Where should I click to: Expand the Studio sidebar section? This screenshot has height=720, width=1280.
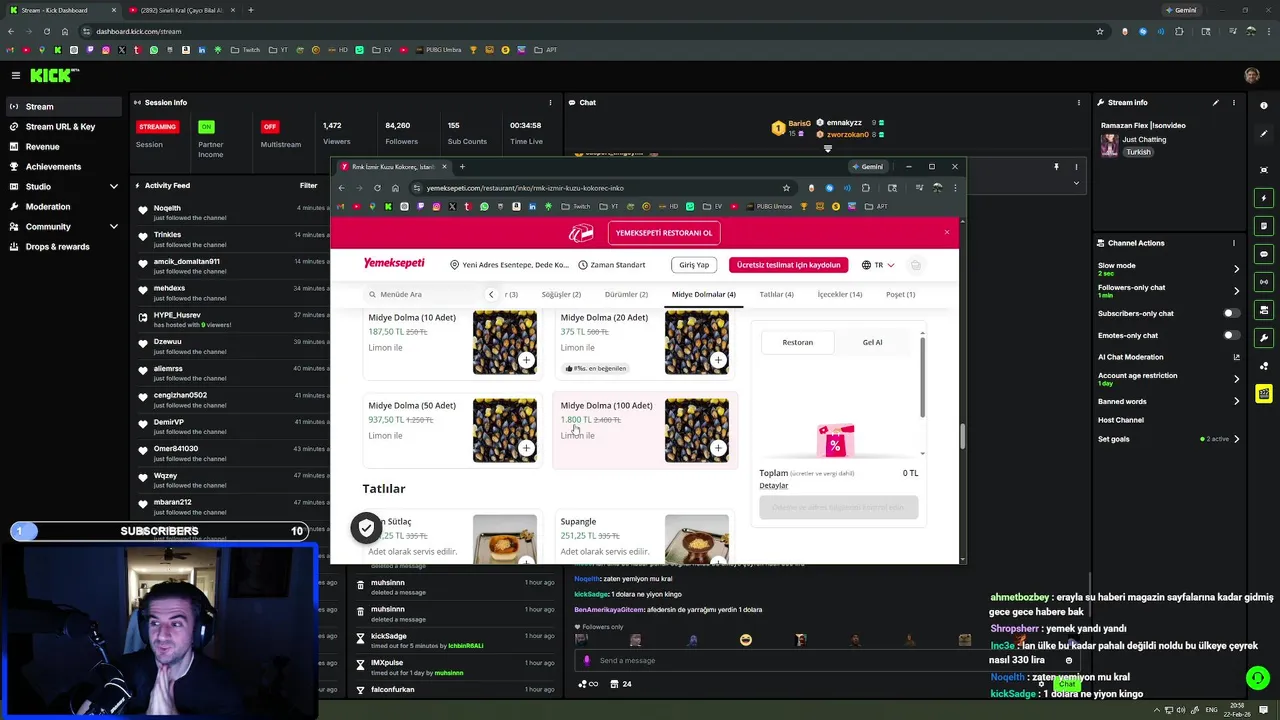[113, 187]
